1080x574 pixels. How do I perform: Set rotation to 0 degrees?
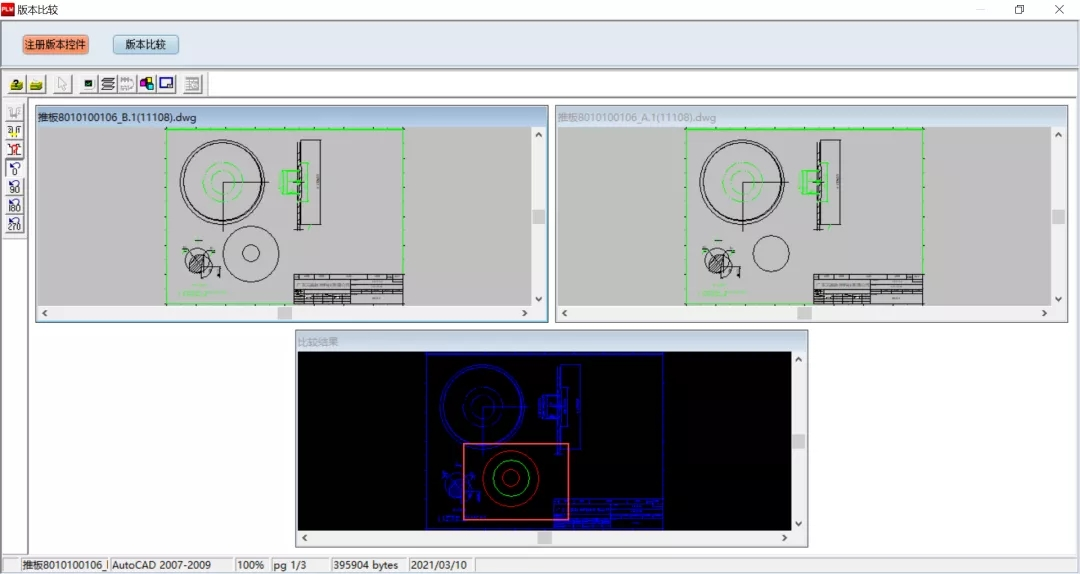tap(14, 168)
